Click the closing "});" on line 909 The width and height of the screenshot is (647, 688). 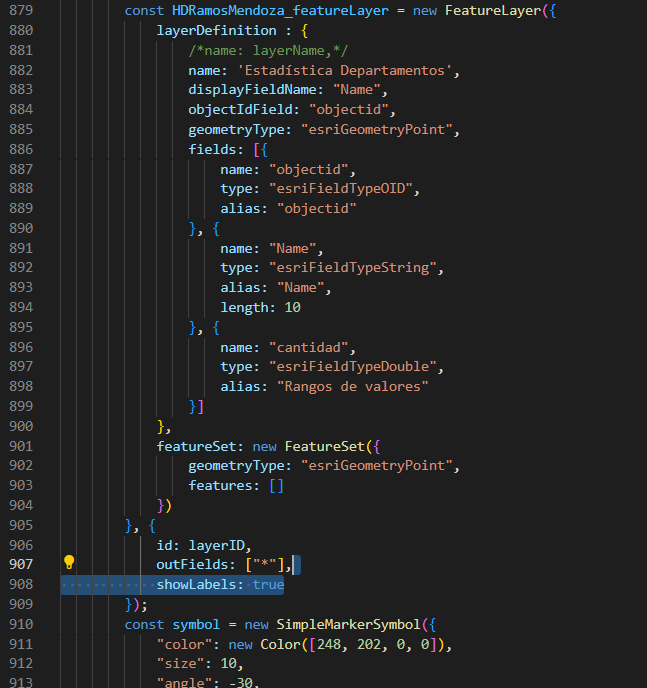click(136, 605)
